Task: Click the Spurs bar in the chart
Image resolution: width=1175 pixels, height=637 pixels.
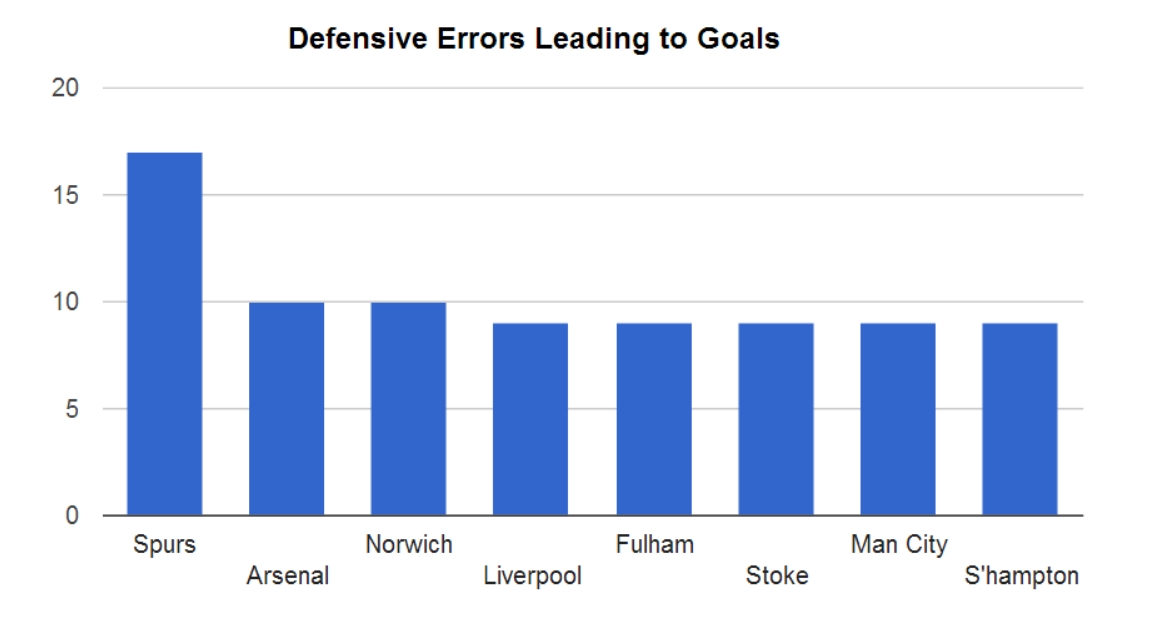Action: tap(164, 334)
